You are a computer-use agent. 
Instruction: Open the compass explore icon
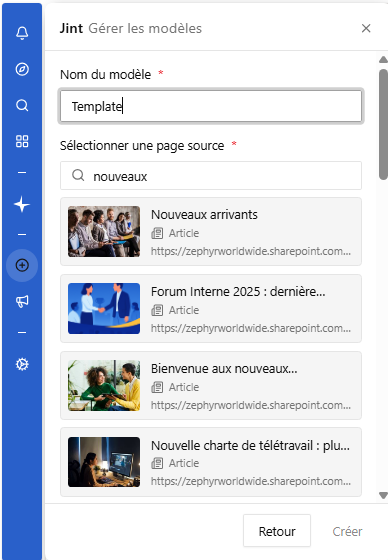click(22, 69)
